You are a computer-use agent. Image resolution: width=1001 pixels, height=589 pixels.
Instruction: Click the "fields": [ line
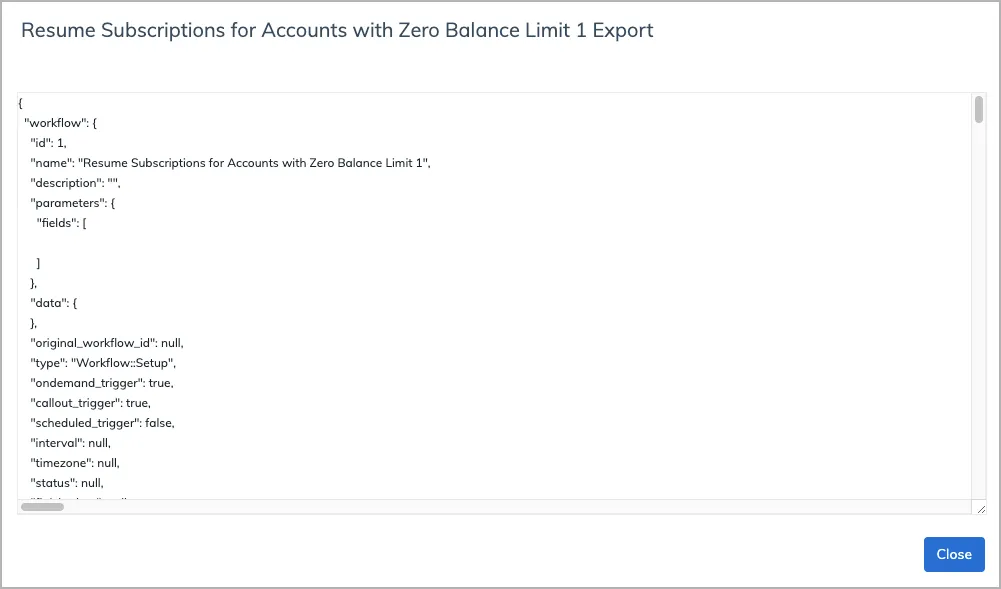pyautogui.click(x=61, y=223)
